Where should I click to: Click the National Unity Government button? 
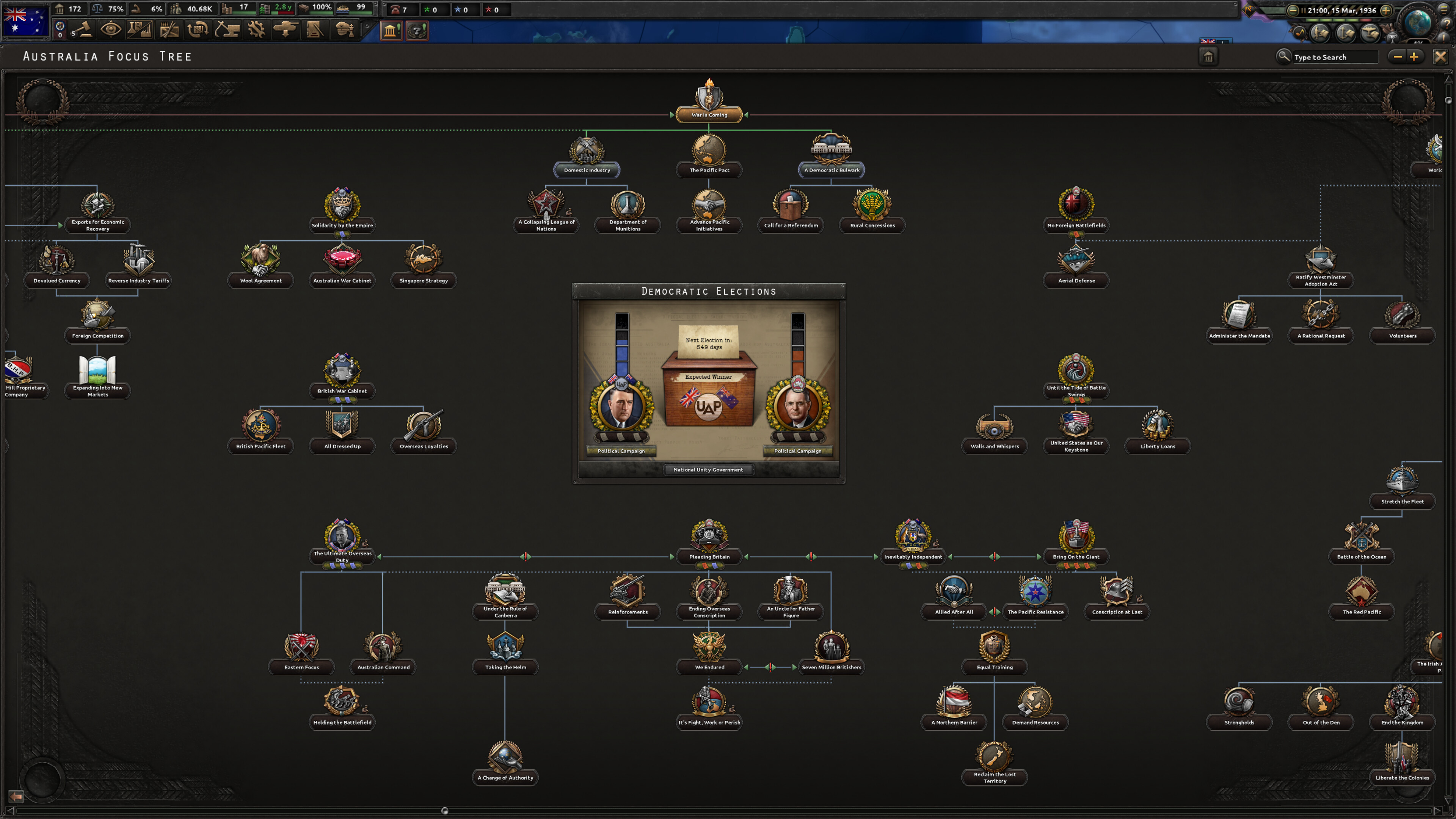708,470
